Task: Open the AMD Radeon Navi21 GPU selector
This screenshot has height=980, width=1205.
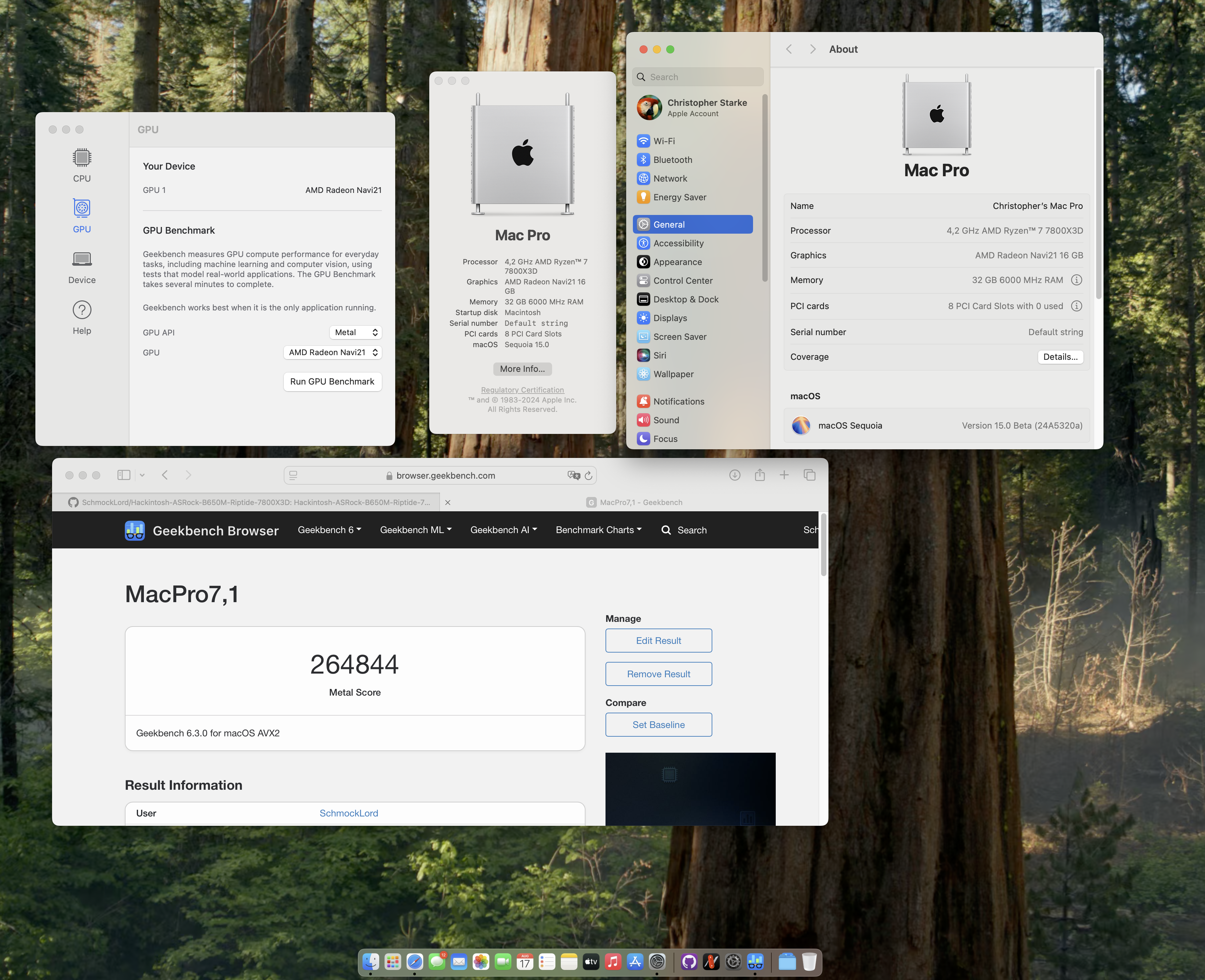Action: click(x=332, y=352)
